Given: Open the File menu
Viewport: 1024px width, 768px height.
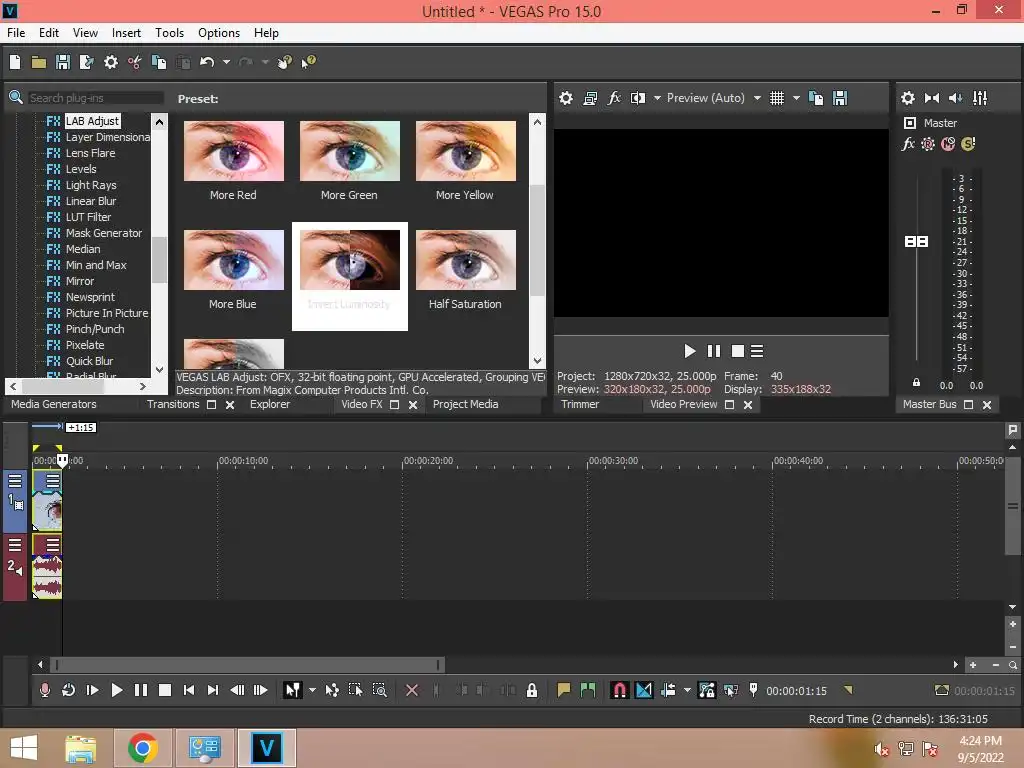Looking at the screenshot, I should [16, 33].
